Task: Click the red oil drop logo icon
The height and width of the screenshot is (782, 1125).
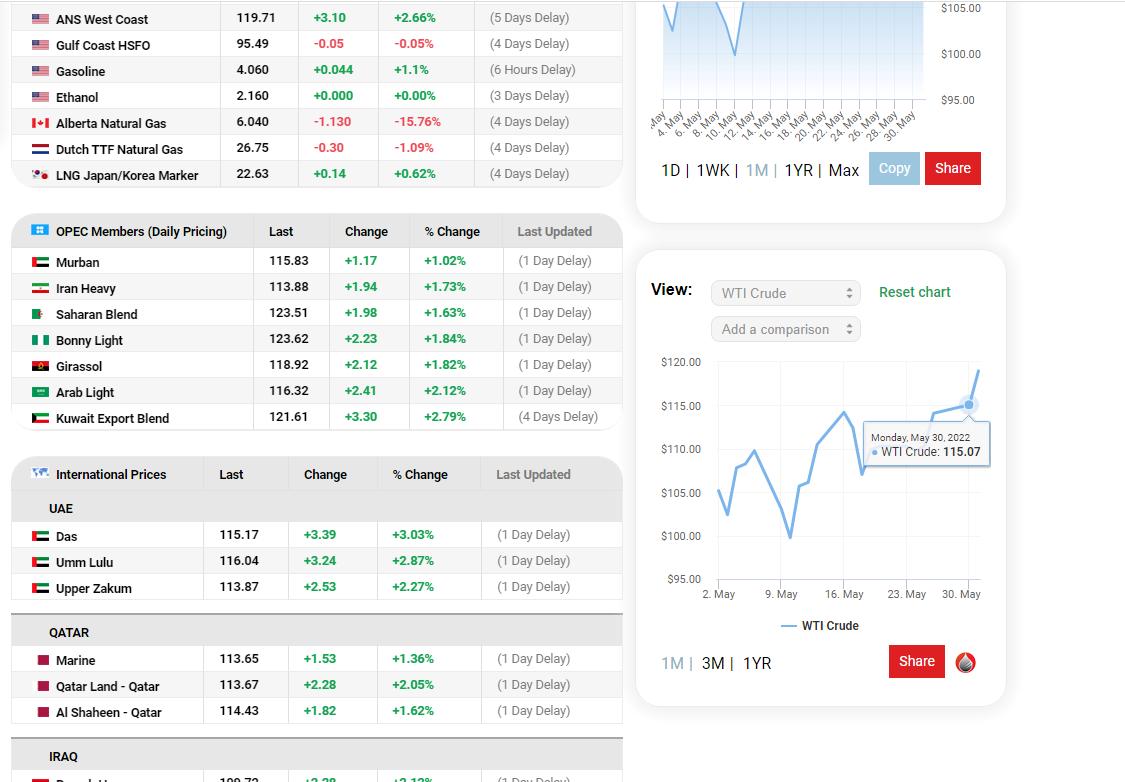Action: (x=966, y=662)
